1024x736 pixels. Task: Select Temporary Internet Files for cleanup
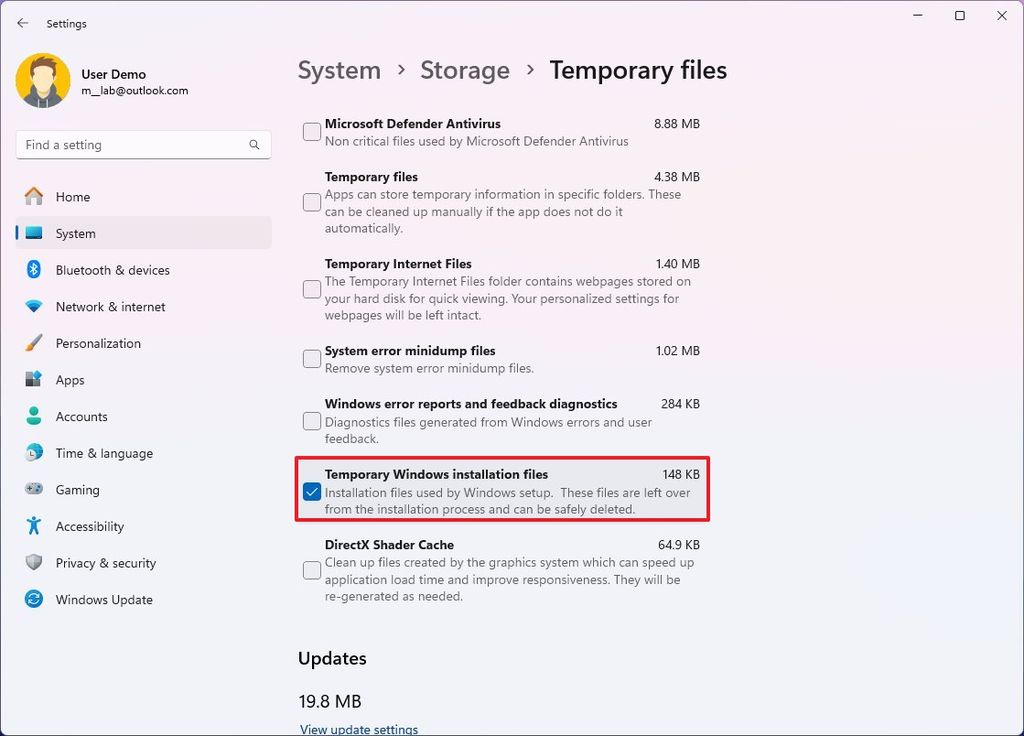pyautogui.click(x=311, y=289)
